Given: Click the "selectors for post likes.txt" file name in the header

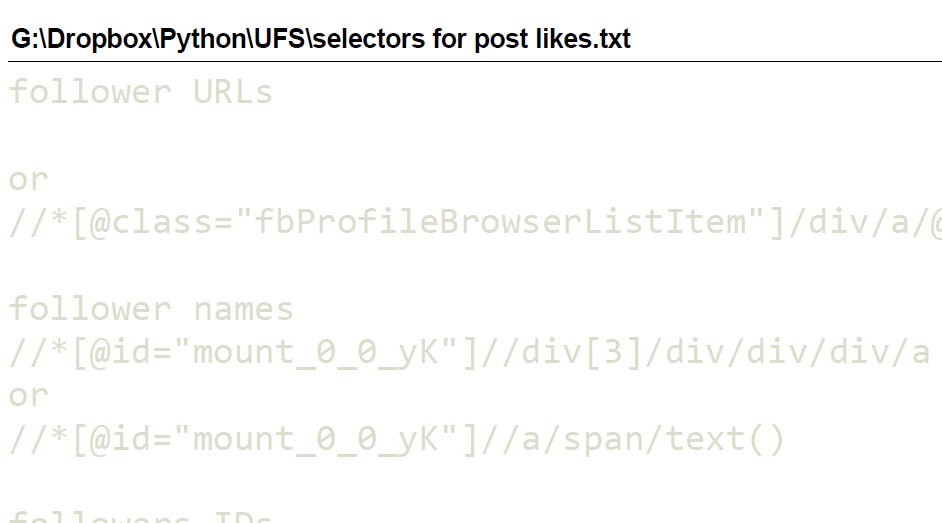Looking at the screenshot, I should coord(472,39).
